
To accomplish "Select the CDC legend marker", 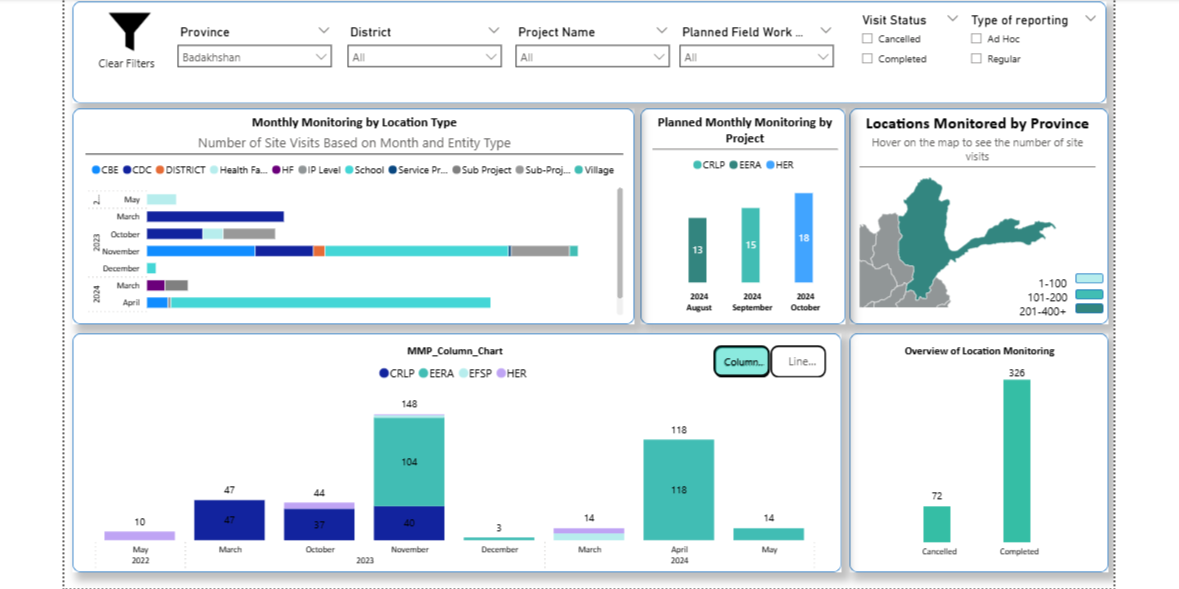I will click(127, 170).
